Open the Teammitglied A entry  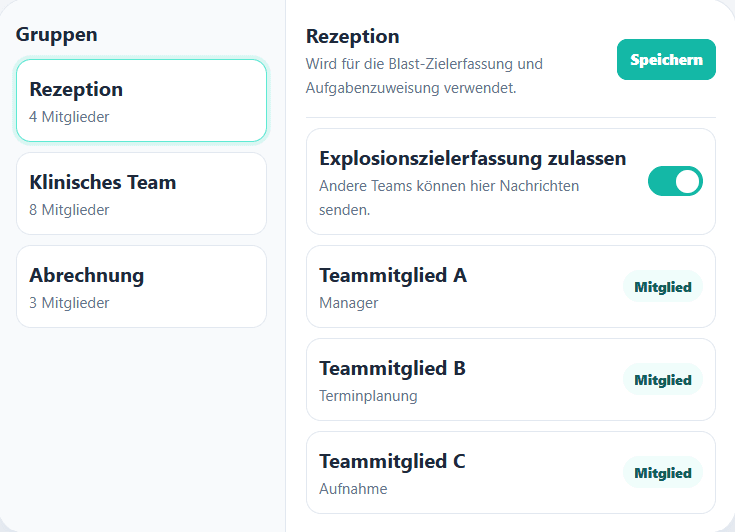510,286
